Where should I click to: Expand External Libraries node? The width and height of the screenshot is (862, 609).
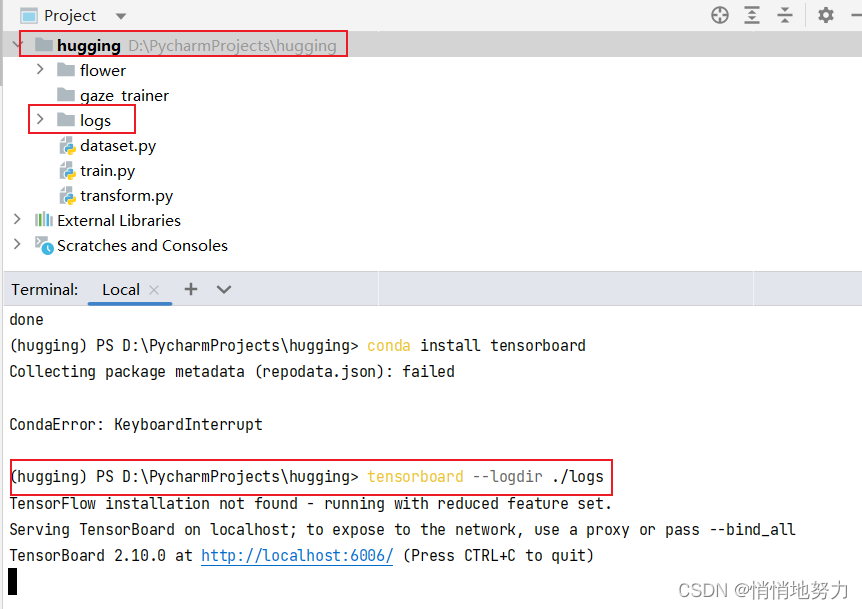click(x=17, y=219)
